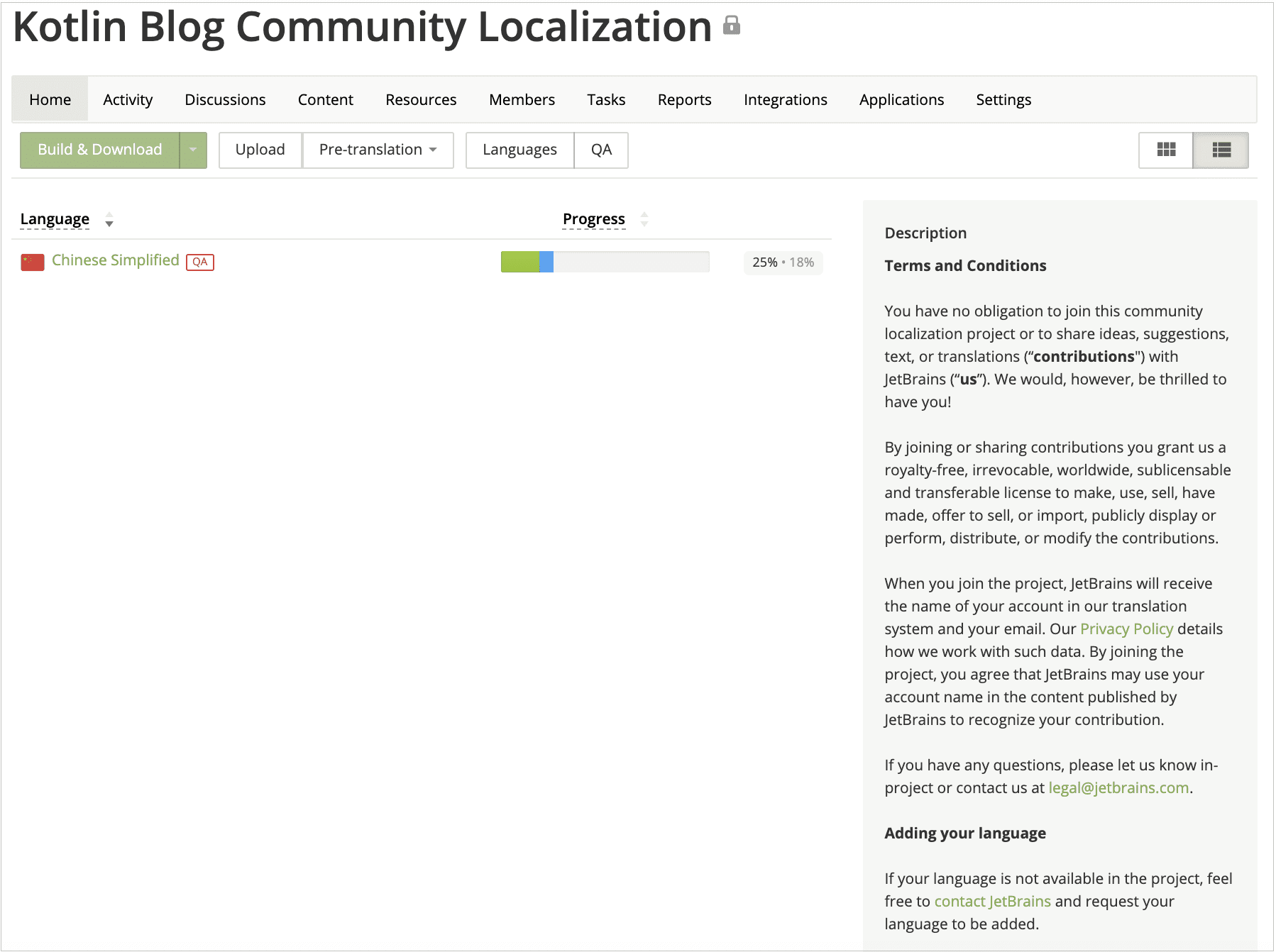Click the 25% • 18% progress badge
This screenshot has height=952, width=1276.
tap(783, 262)
